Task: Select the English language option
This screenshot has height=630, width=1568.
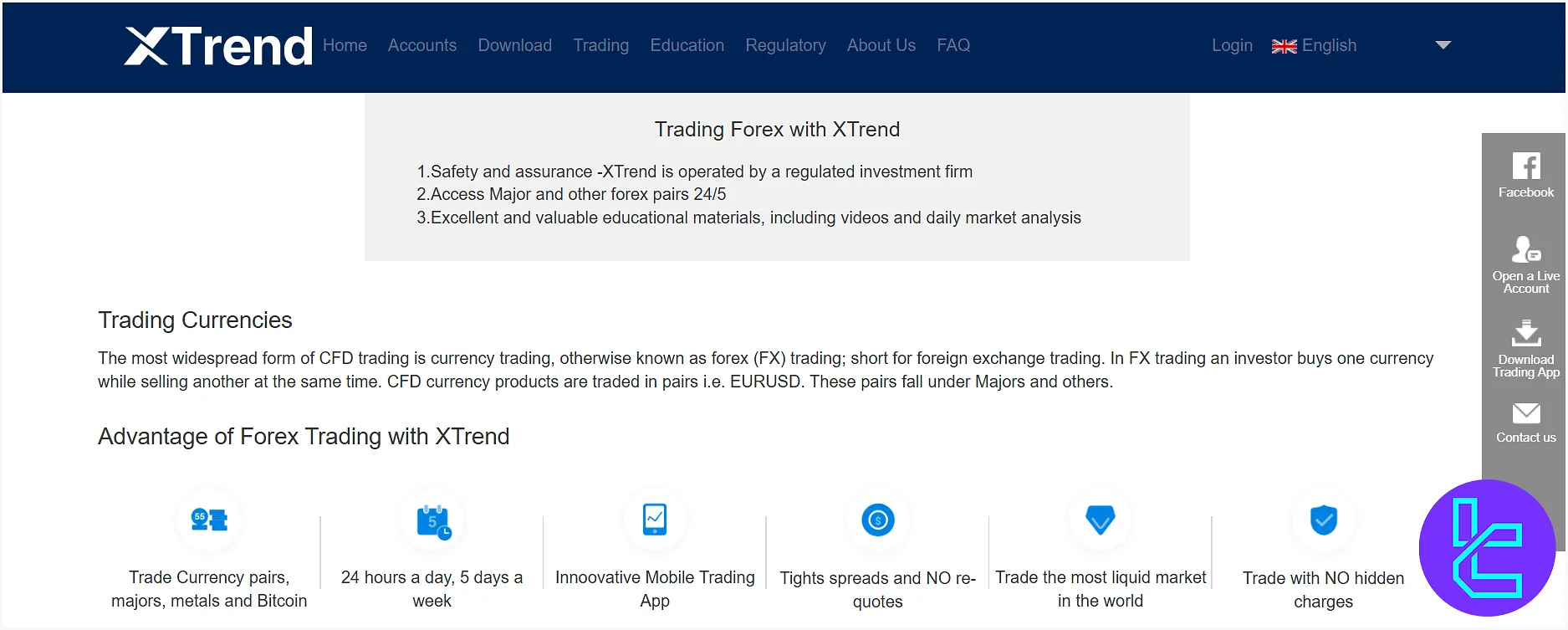Action: (x=1330, y=45)
